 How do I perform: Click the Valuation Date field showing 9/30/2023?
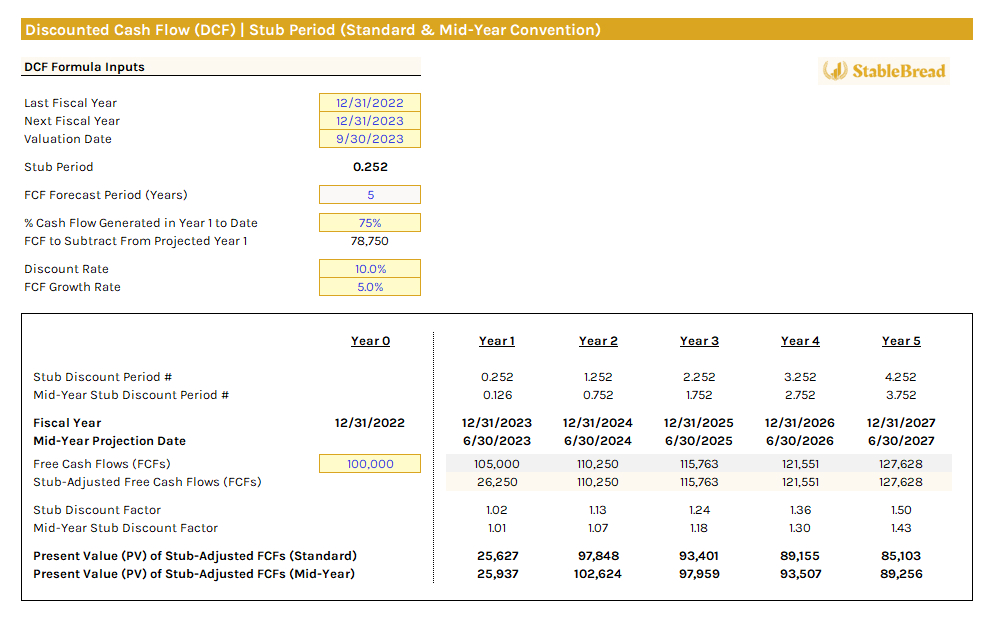tap(370, 139)
